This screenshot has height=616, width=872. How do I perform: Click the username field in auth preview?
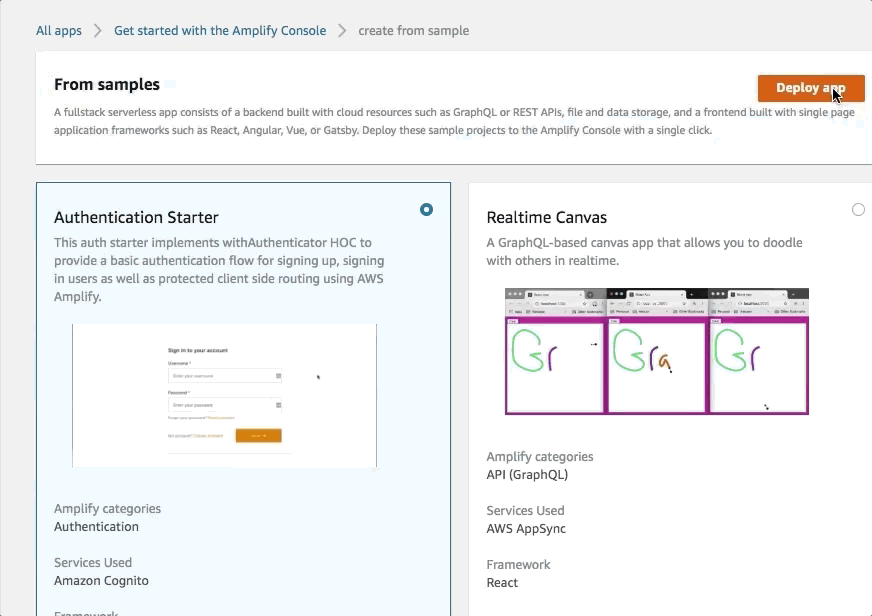tap(224, 376)
